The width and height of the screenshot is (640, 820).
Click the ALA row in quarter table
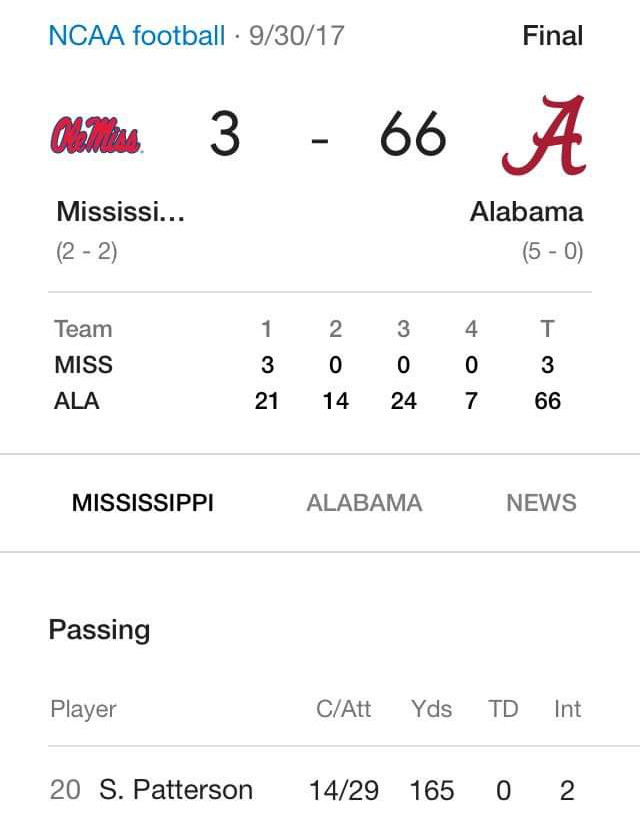(x=308, y=401)
